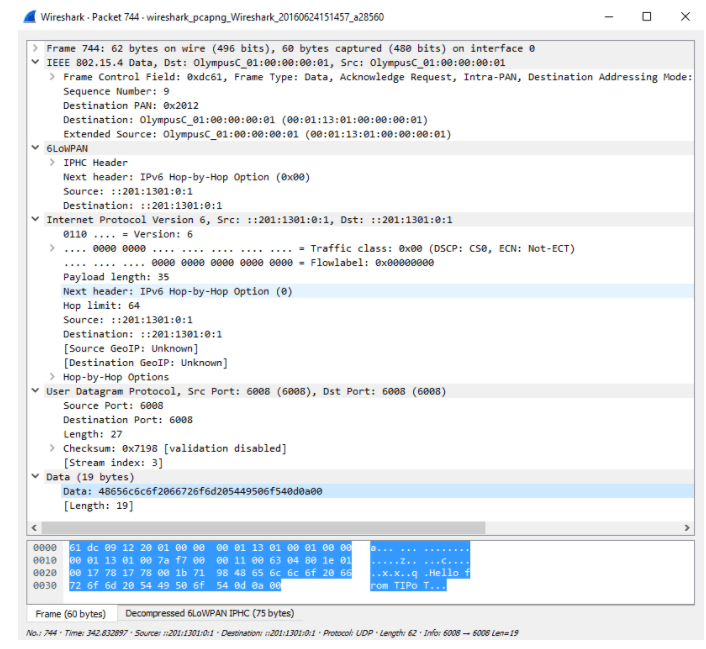The image size is (706, 649).
Task: Select the Destination Port: 6008 row
Action: tap(377, 420)
